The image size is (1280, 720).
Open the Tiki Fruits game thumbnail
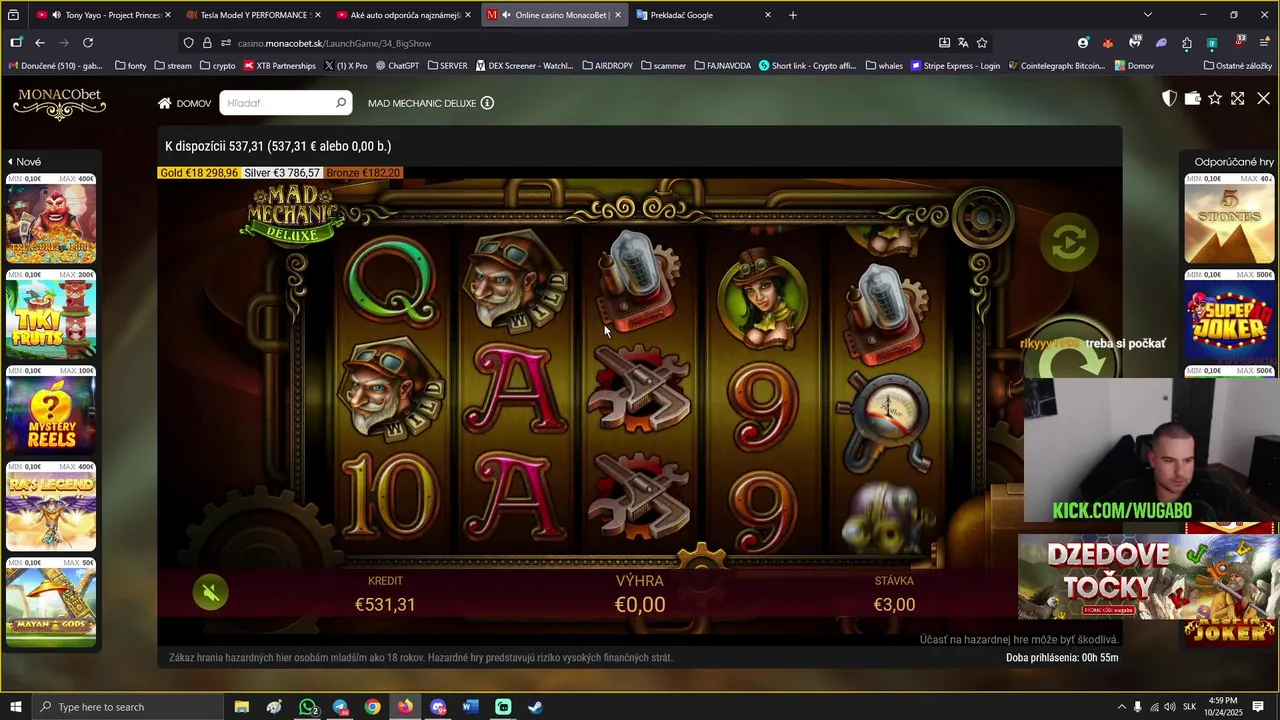pyautogui.click(x=51, y=315)
